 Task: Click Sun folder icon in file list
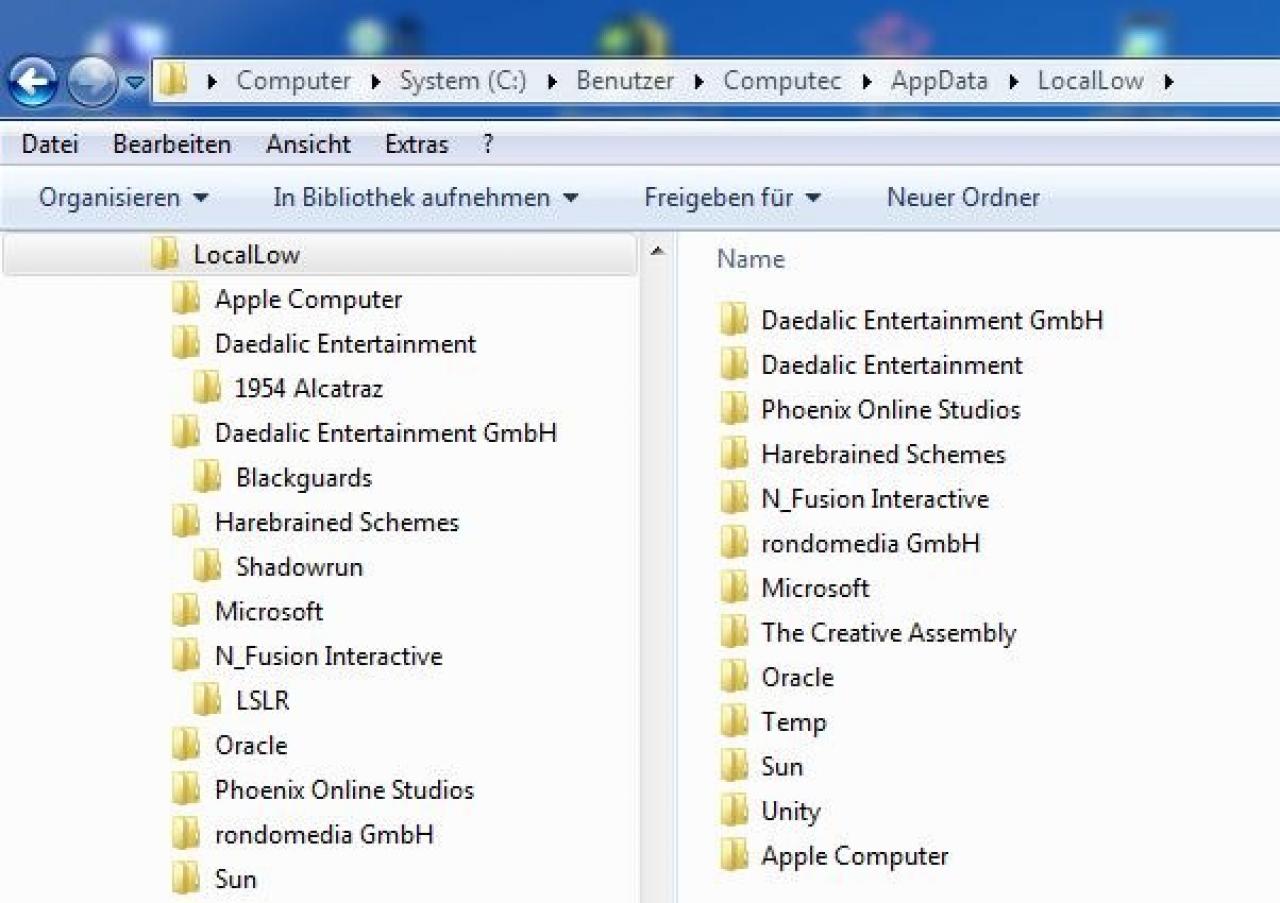click(x=734, y=766)
